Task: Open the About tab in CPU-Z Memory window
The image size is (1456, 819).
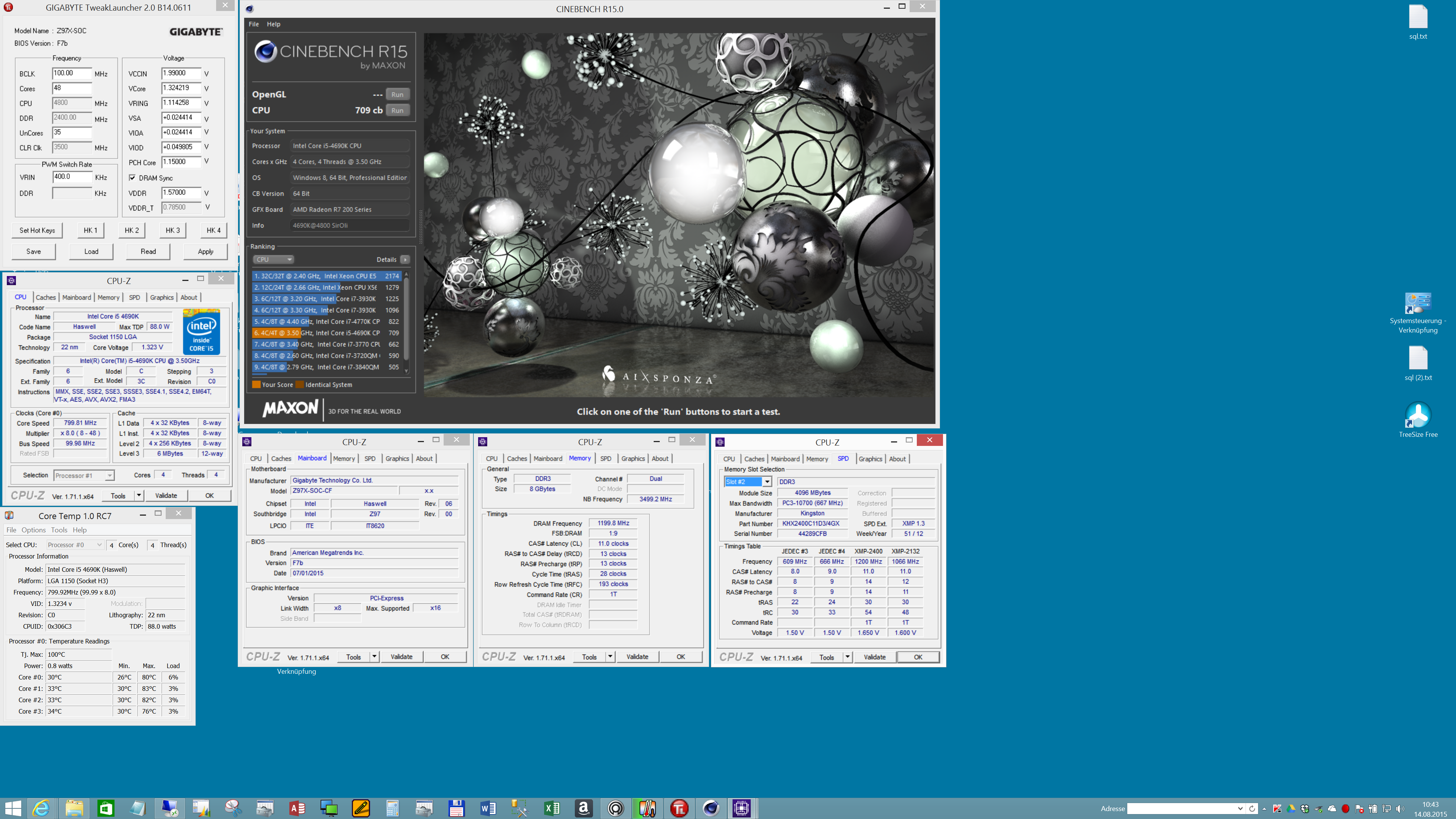Action: 660,458
